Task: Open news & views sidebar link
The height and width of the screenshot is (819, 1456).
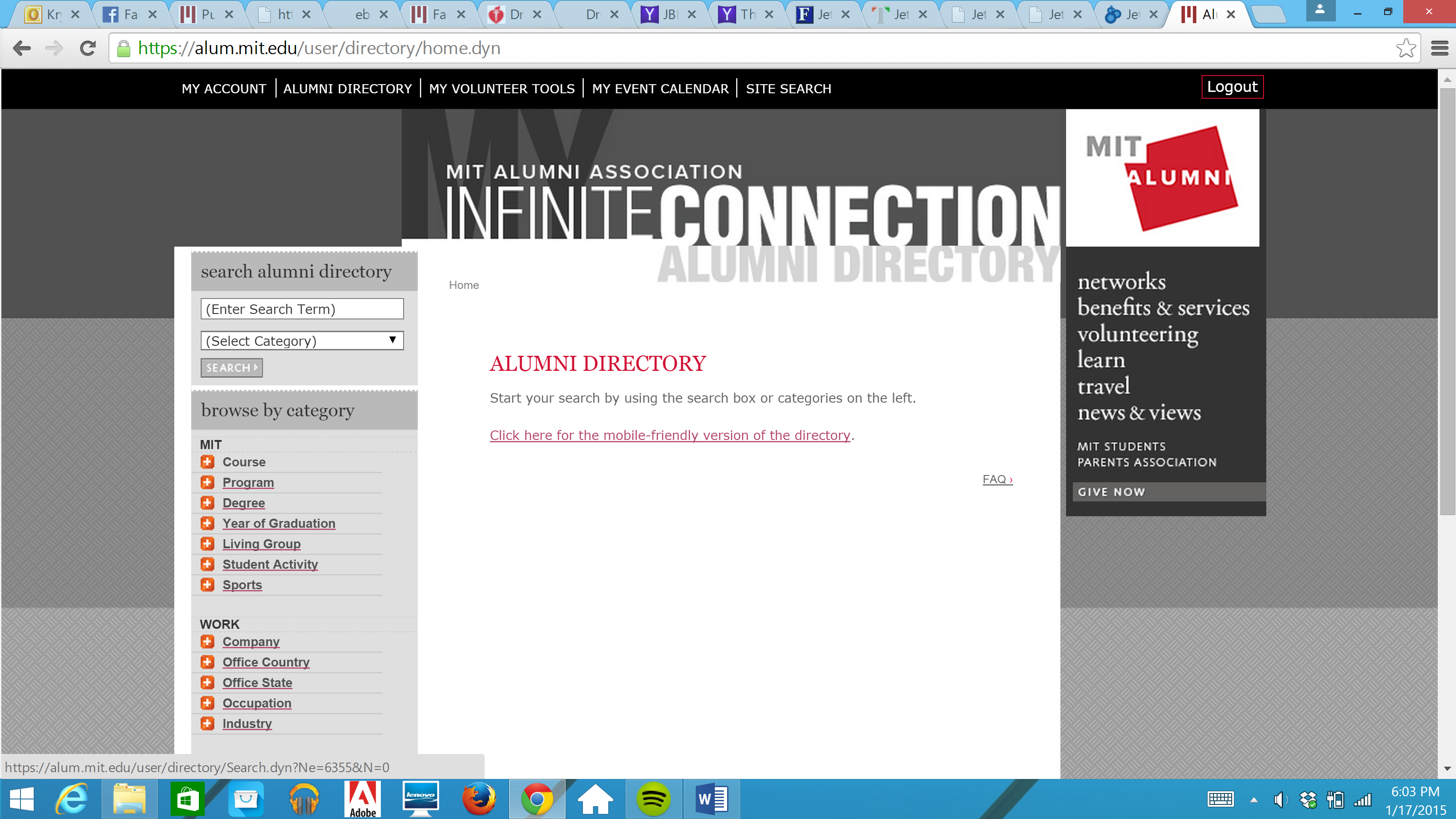Action: (x=1139, y=413)
